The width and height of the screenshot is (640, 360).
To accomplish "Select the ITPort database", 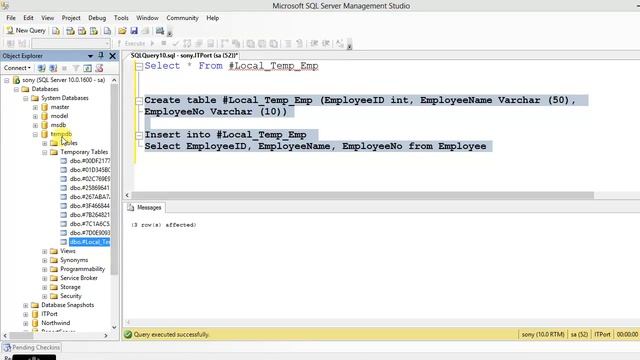I will pyautogui.click(x=49, y=314).
